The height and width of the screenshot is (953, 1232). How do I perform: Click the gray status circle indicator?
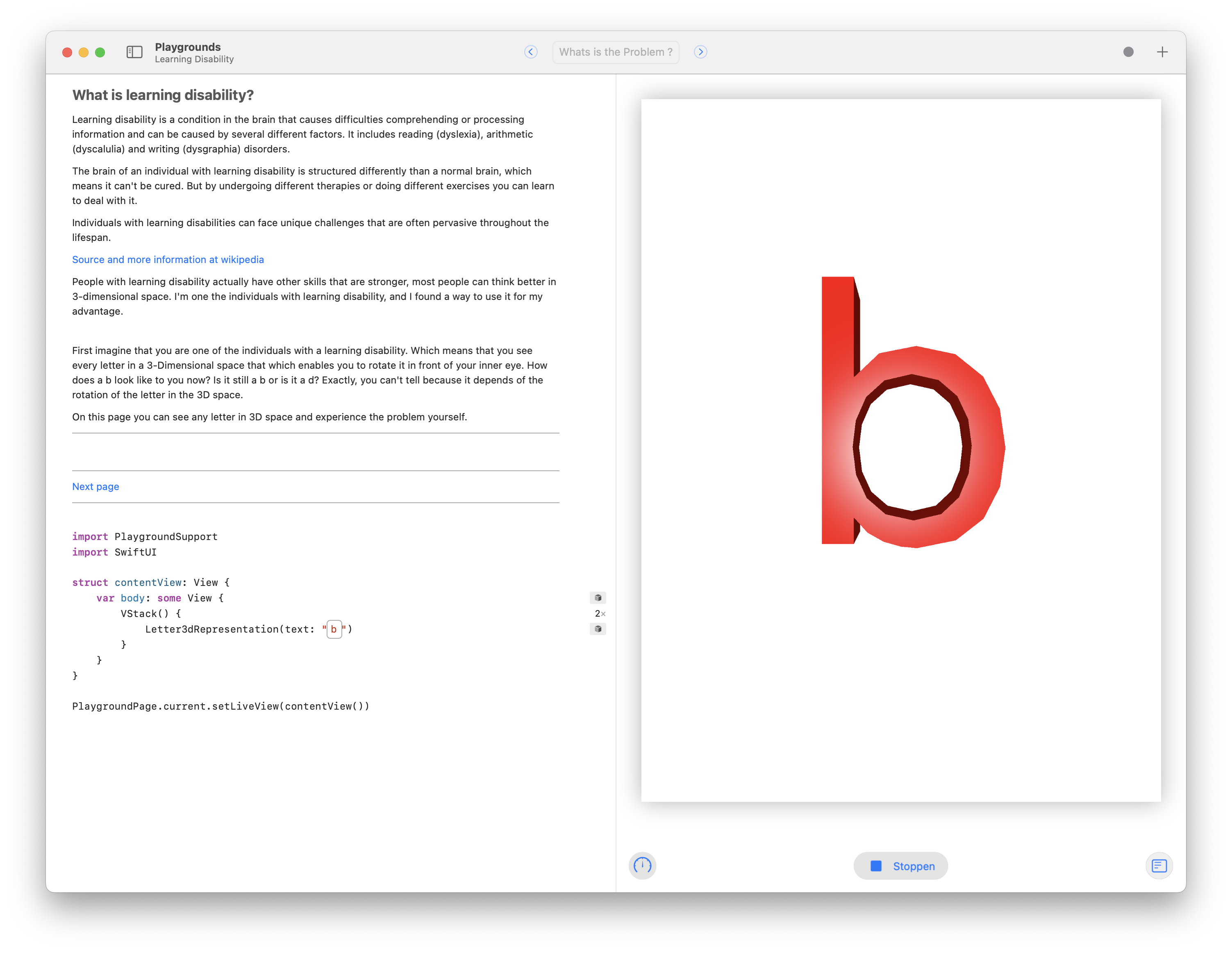tap(1128, 52)
